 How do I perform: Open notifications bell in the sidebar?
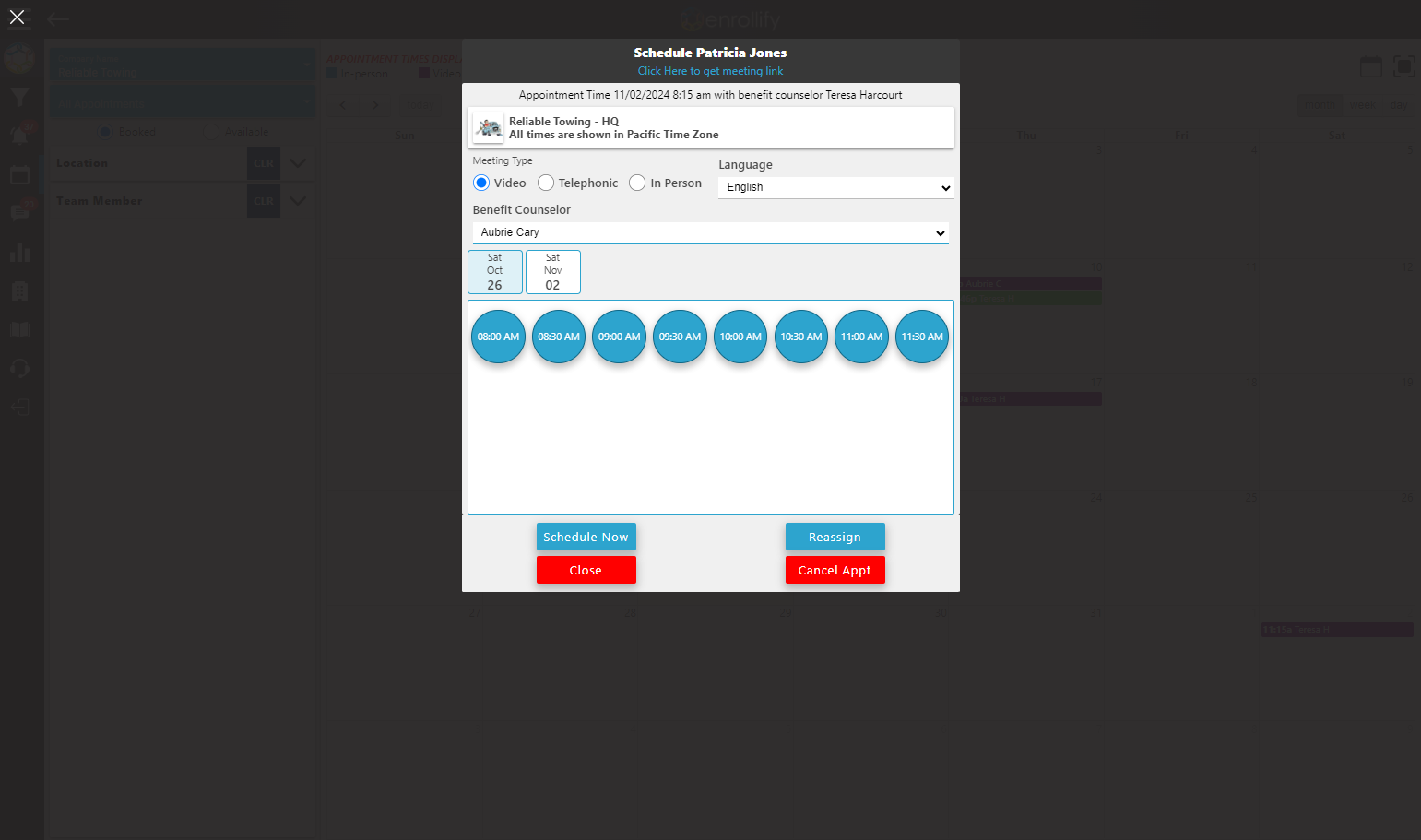coord(19,135)
